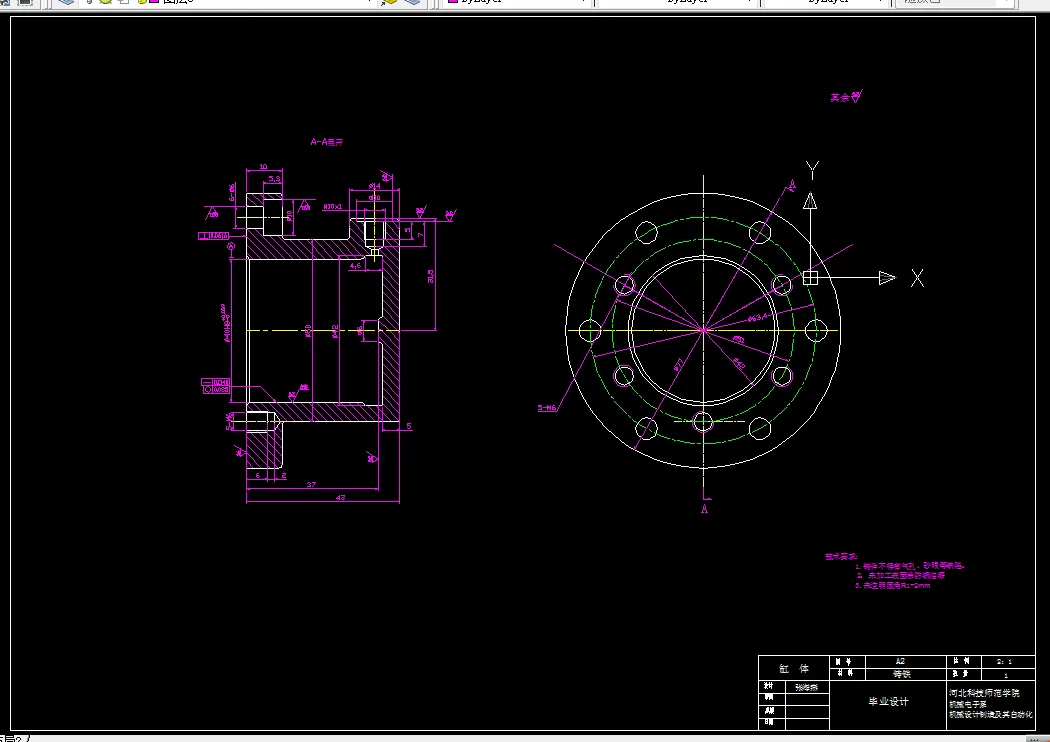Select the leftmost bolt hole on horizontal centerline

tap(590, 330)
